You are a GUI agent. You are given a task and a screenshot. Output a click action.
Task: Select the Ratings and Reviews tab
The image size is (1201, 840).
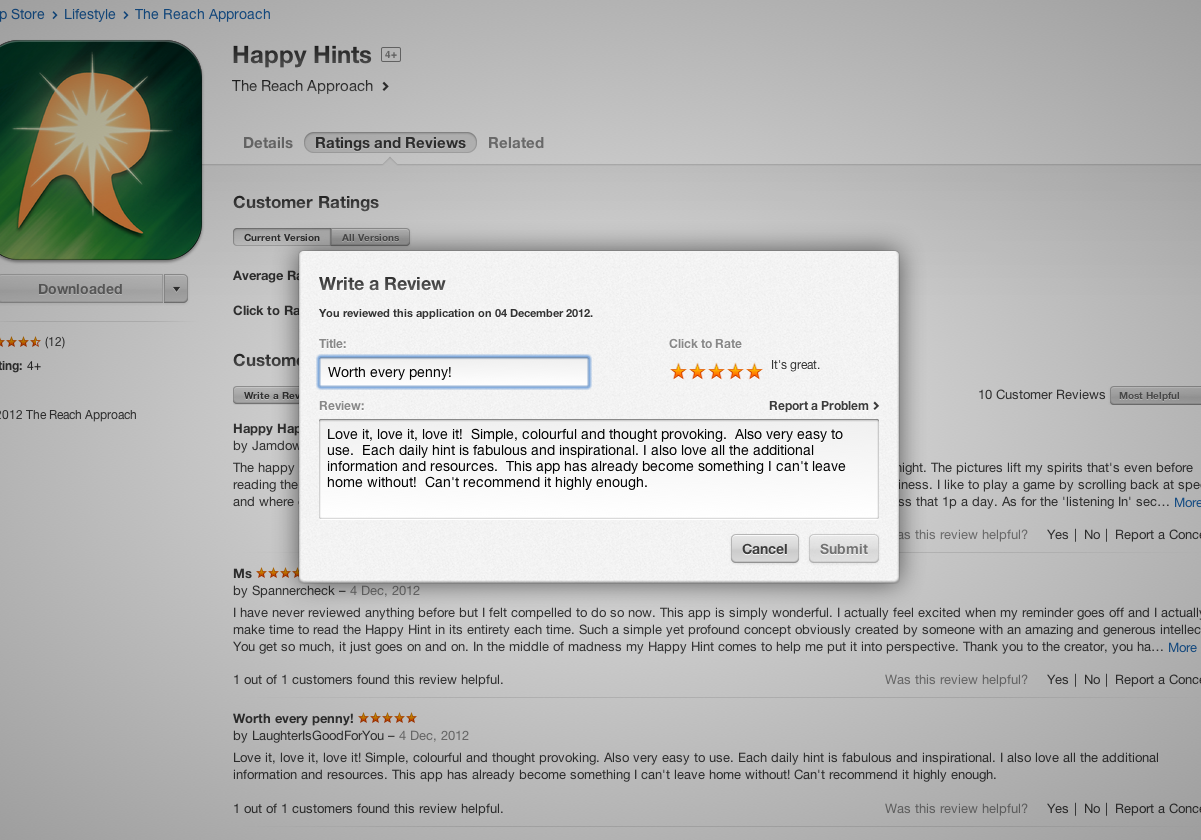[390, 143]
